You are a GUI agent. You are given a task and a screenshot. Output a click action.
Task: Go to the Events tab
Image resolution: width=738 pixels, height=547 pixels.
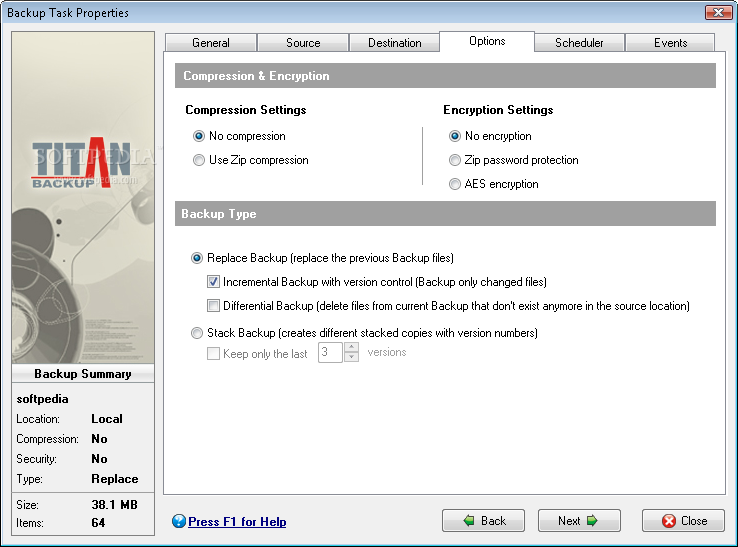click(x=671, y=43)
